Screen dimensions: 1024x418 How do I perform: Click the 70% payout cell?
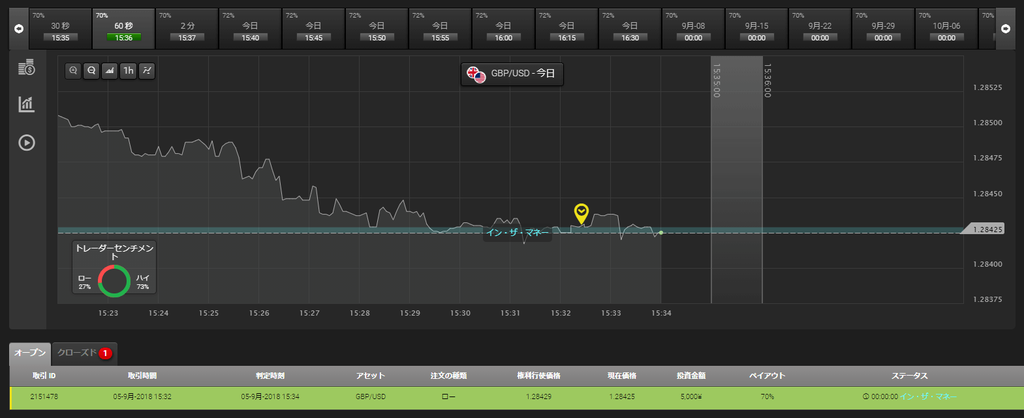tap(767, 396)
